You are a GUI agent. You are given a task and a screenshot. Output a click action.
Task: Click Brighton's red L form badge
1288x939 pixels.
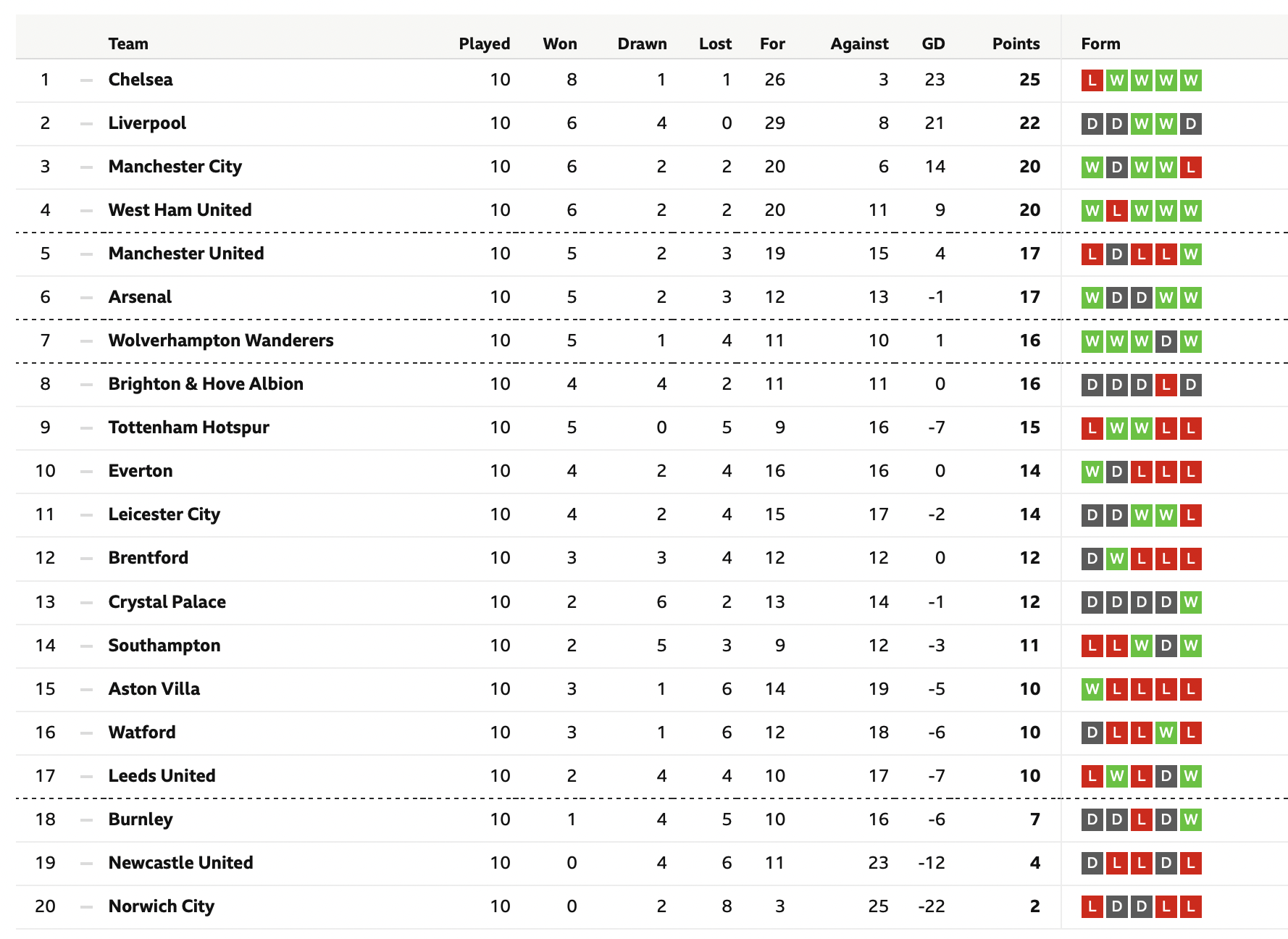[x=1166, y=385]
